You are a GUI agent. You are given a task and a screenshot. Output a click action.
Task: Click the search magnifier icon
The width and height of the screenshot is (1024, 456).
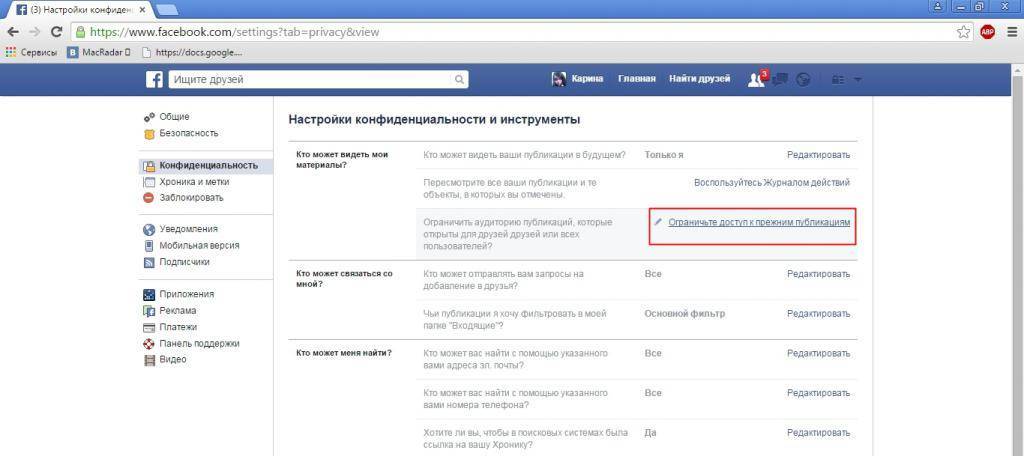pyautogui.click(x=460, y=79)
